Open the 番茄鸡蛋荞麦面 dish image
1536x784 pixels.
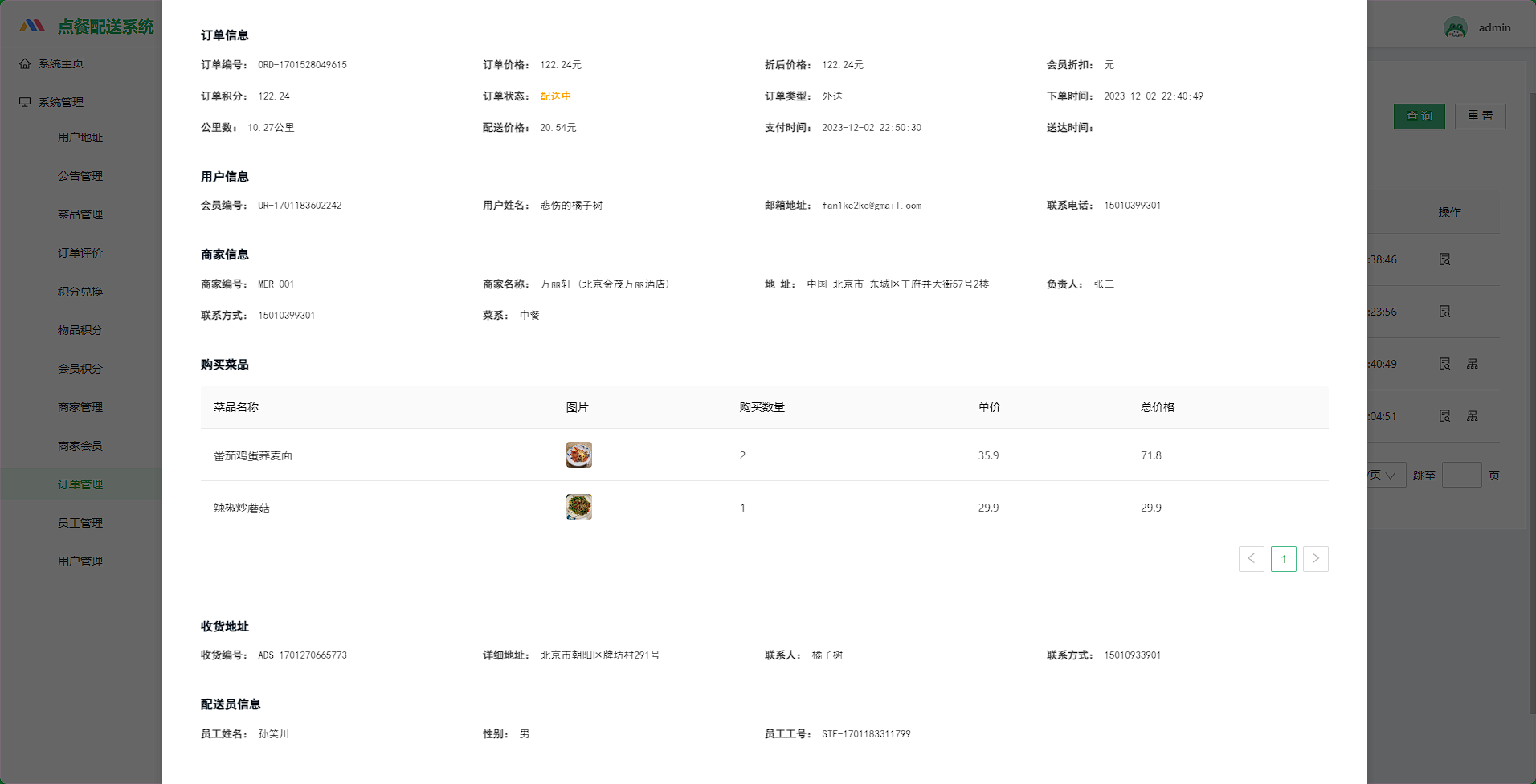click(x=578, y=455)
